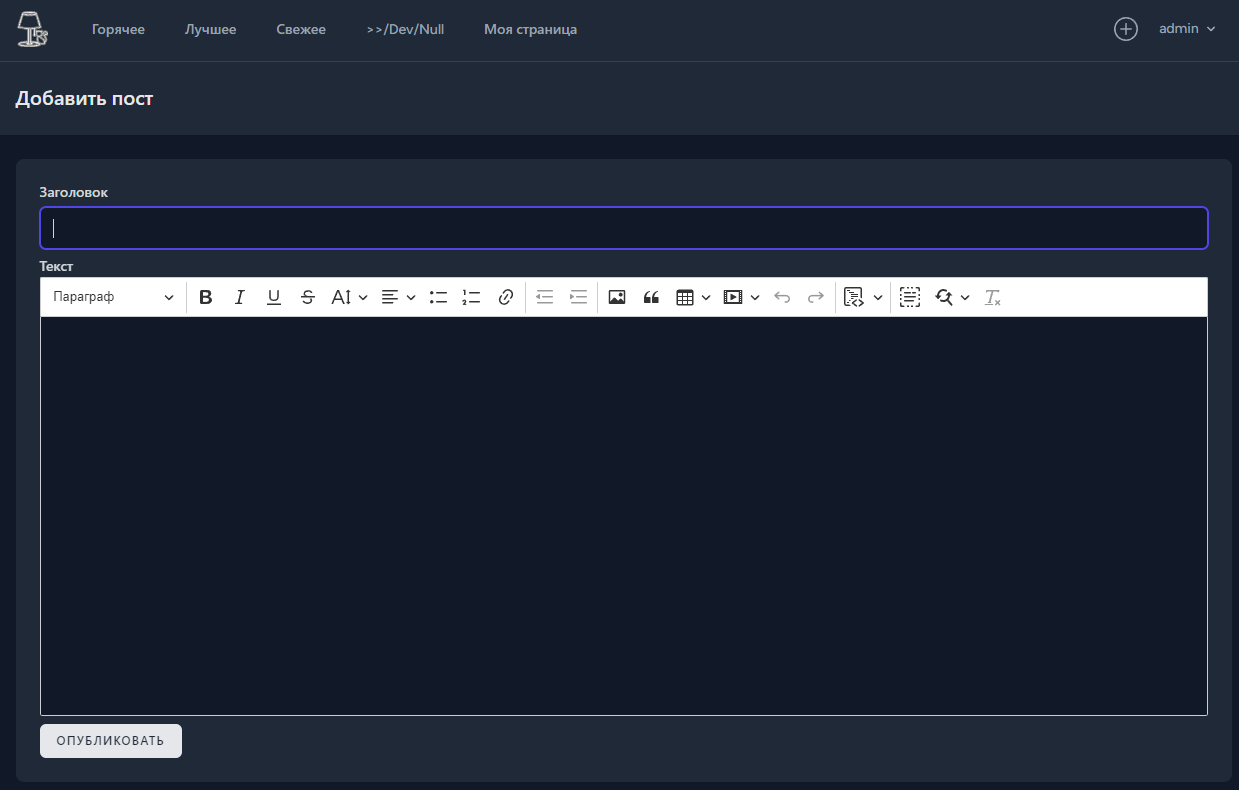Insert a bulleted list
The image size is (1239, 790).
point(438,297)
